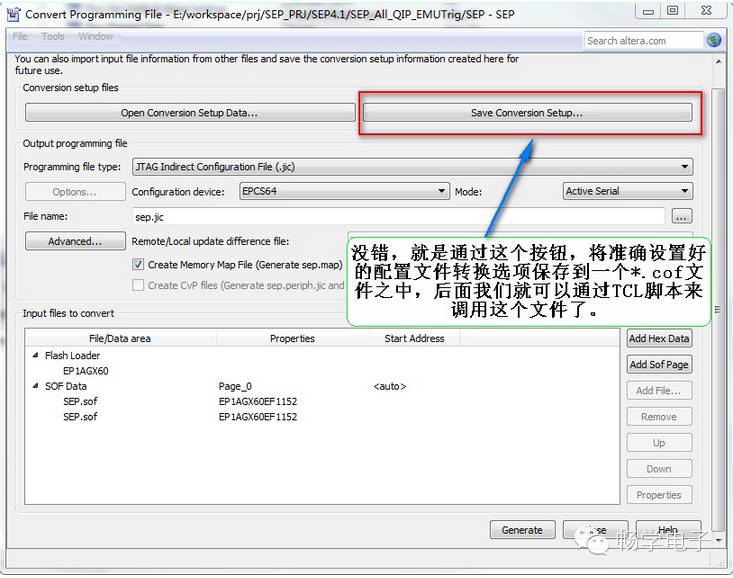Viewport: 733px width, 578px height.
Task: Open the Tools menu
Action: [53, 36]
